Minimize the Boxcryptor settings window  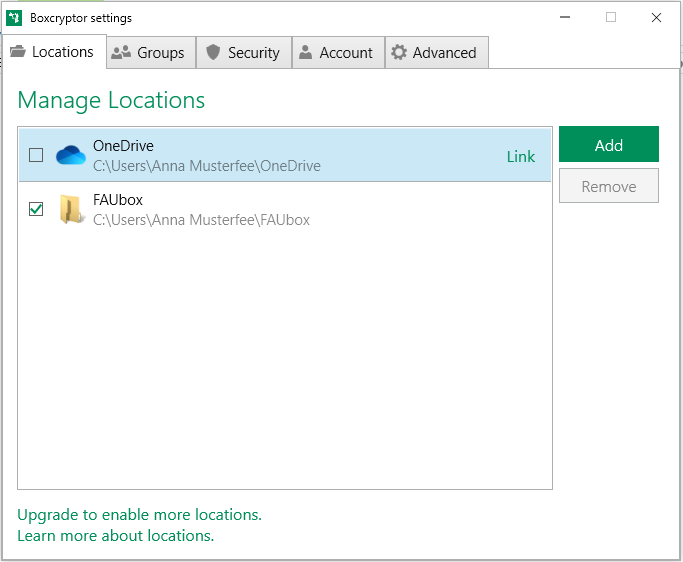[565, 17]
